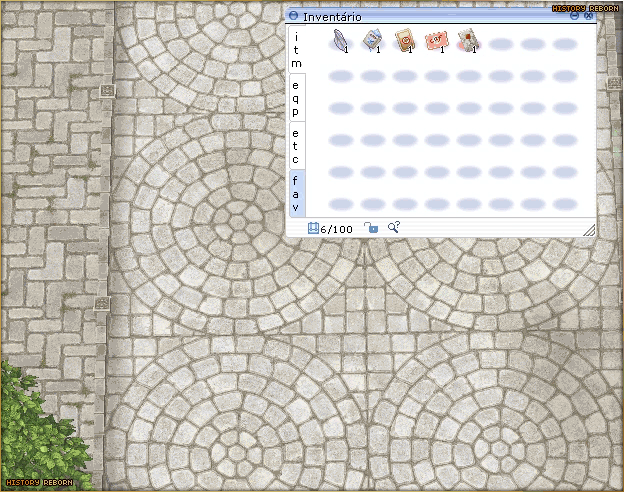Switch to the itm tab
The height and width of the screenshot is (492, 624).
tap(295, 49)
